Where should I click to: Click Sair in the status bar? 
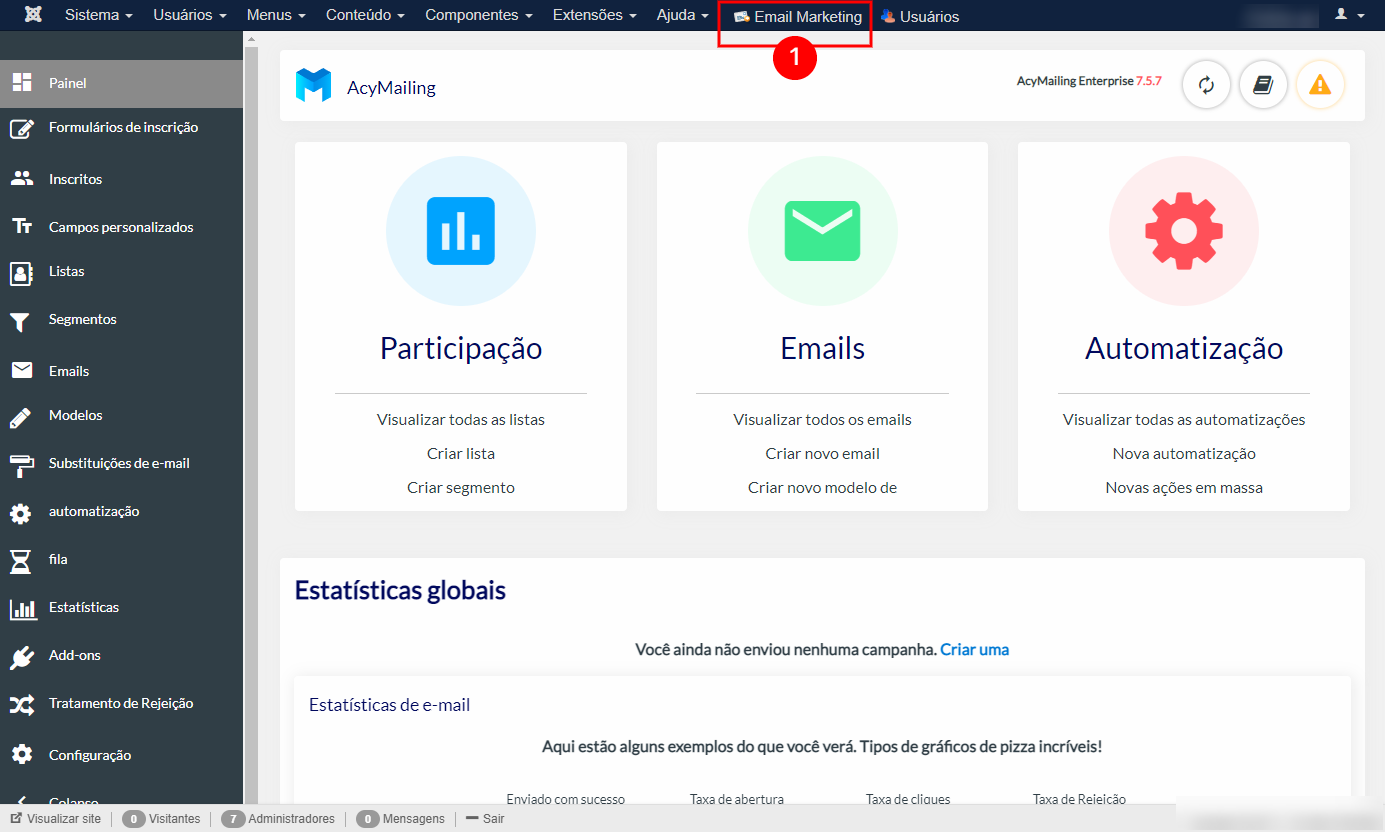tap(490, 818)
